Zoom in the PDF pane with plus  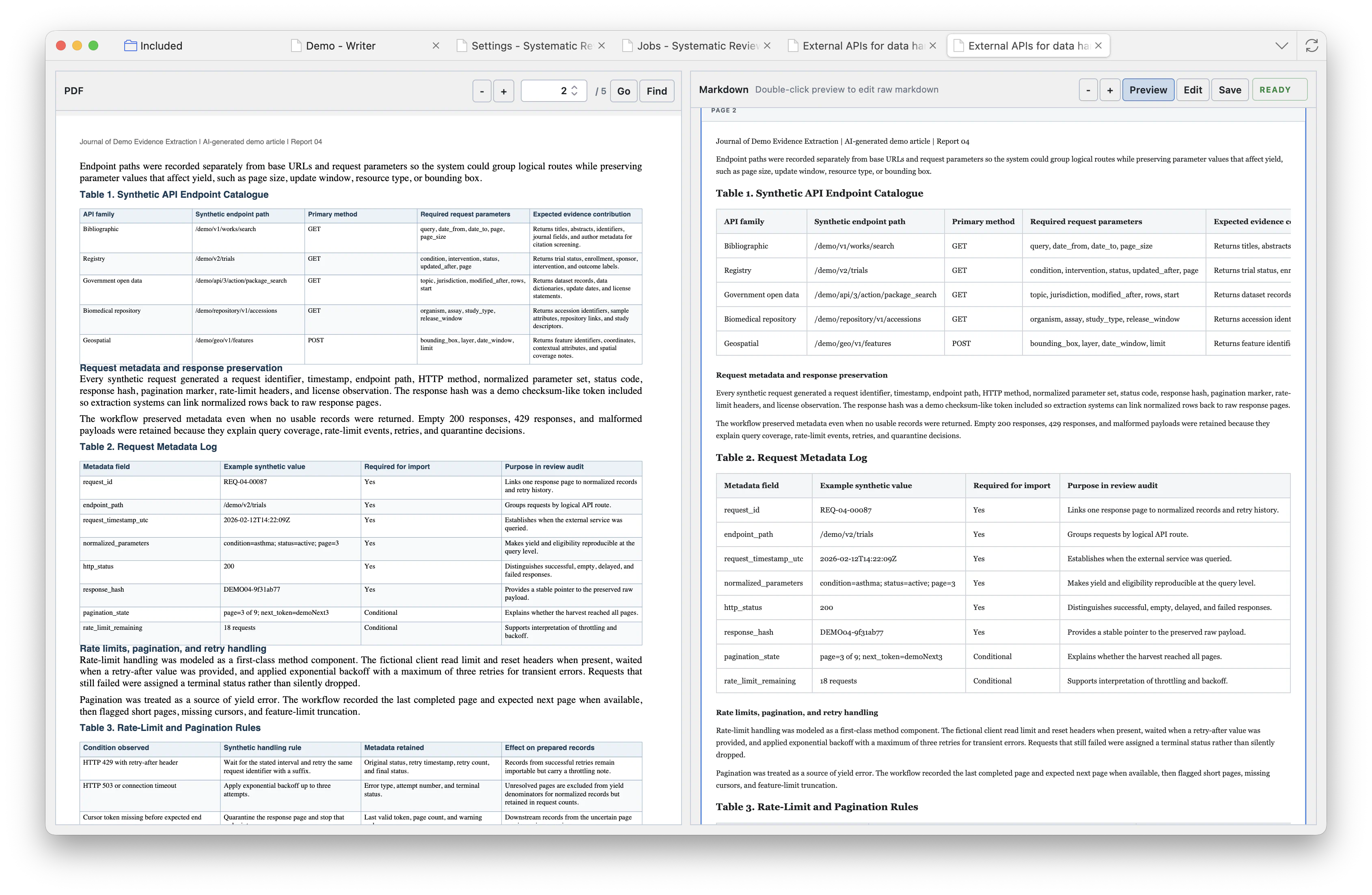pyautogui.click(x=503, y=91)
